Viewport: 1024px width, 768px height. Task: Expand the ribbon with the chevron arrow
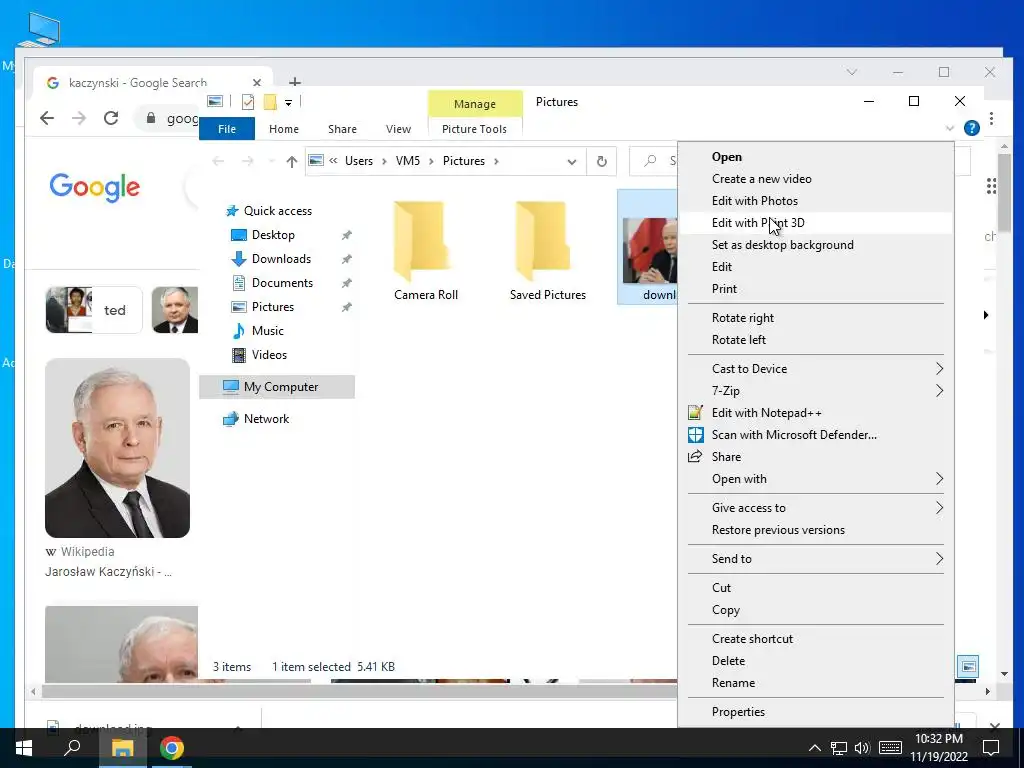950,129
